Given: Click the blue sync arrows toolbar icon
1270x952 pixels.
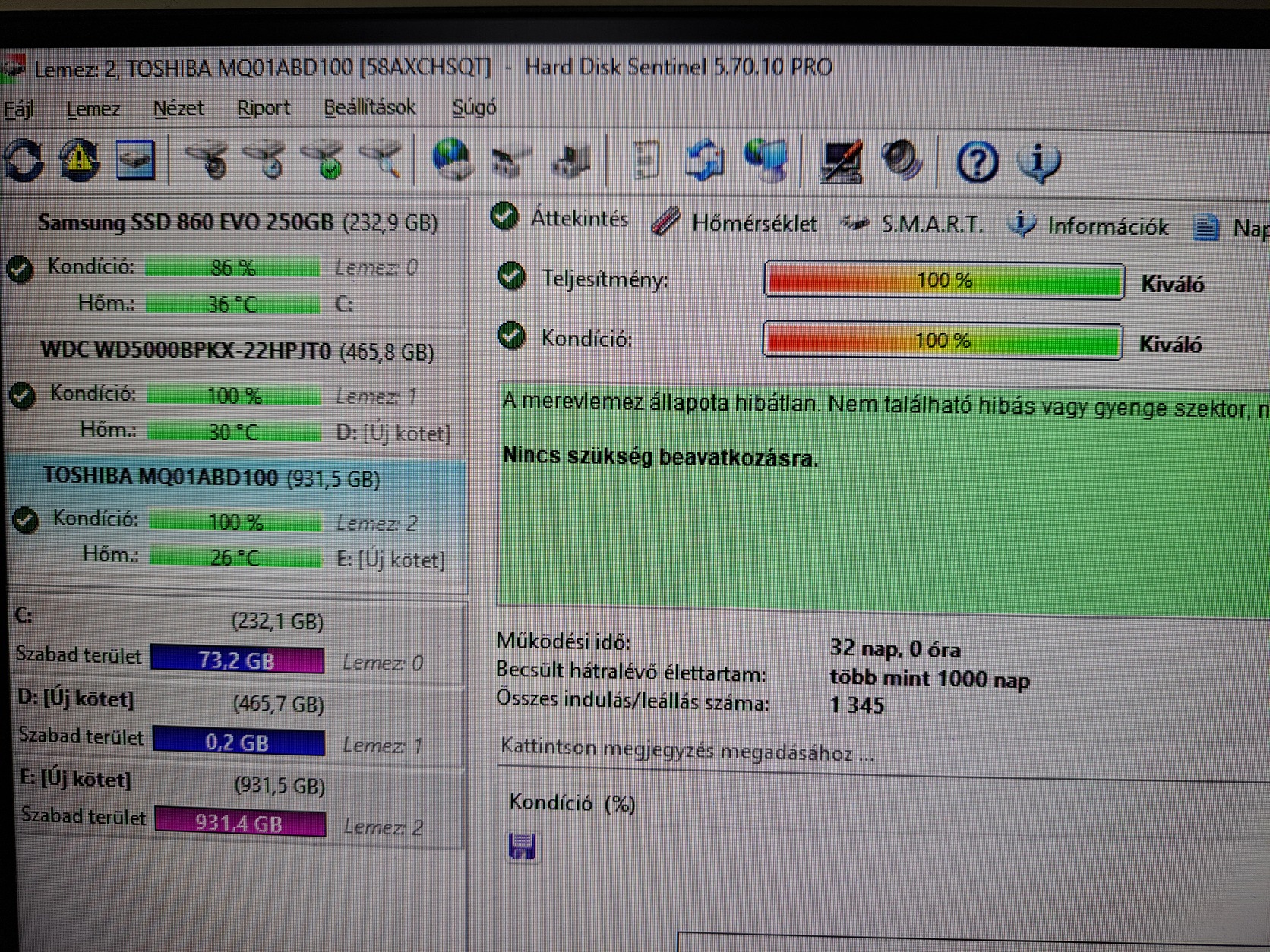Looking at the screenshot, I should pos(704,161).
